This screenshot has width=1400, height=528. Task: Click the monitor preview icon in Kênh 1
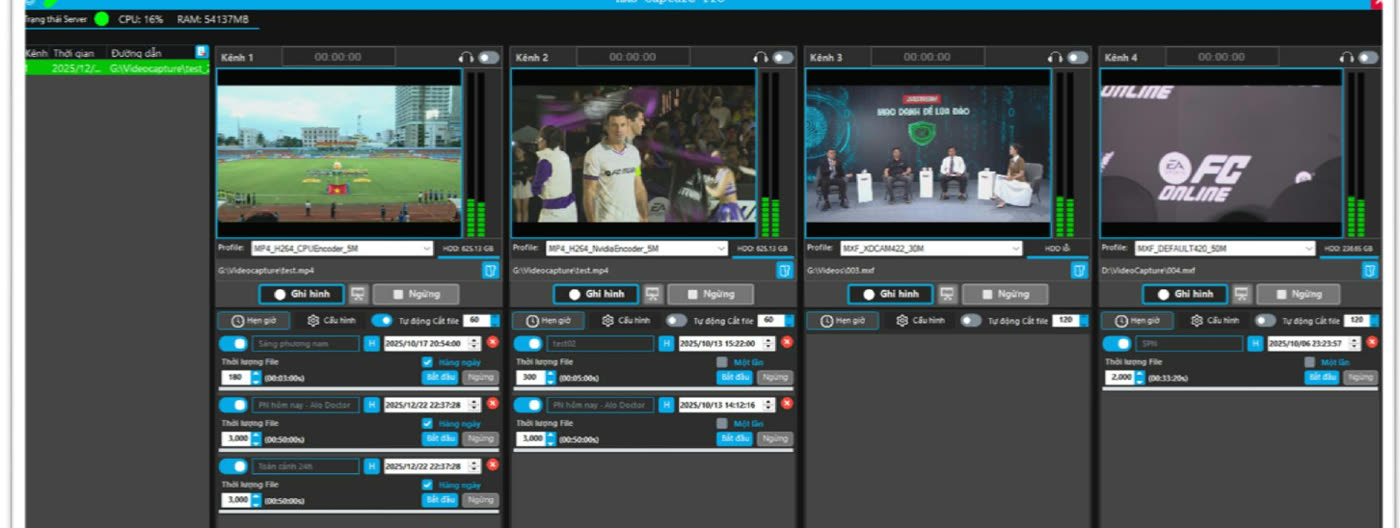pos(359,294)
